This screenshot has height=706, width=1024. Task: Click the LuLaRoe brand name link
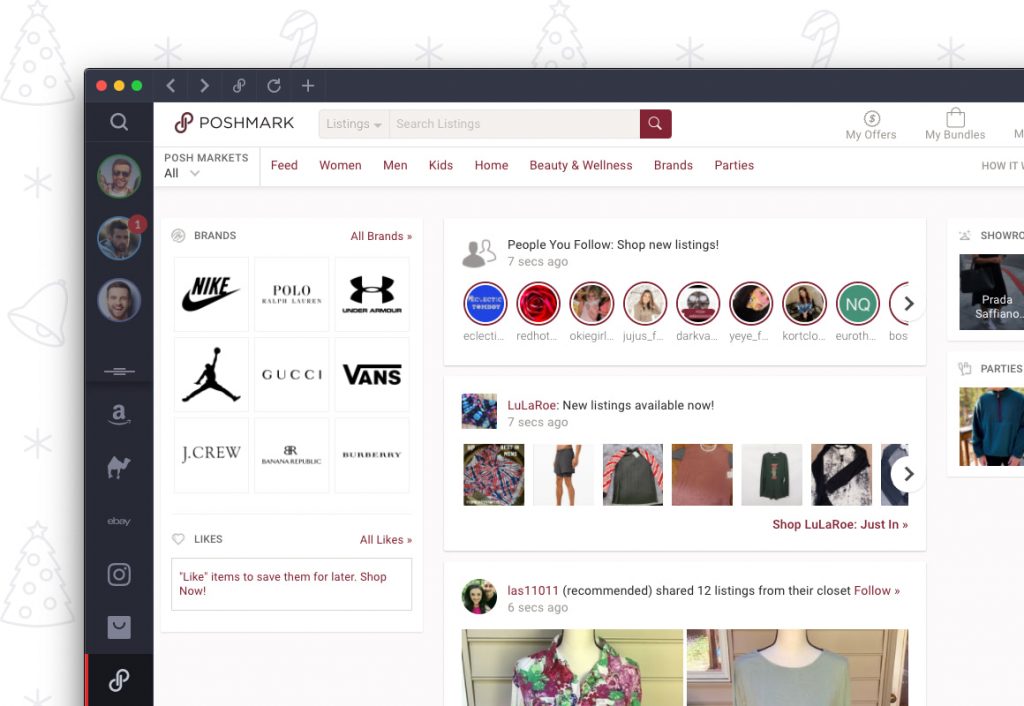532,405
